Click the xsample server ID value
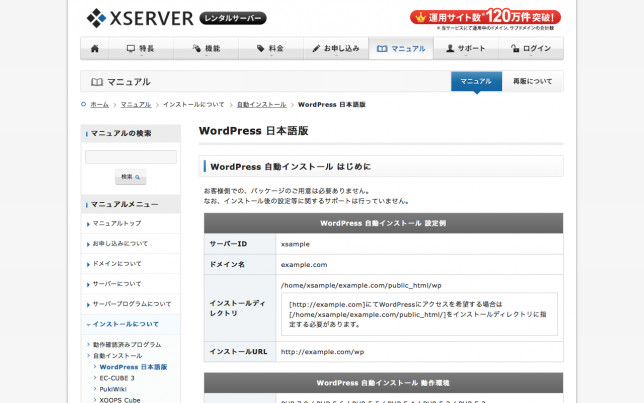The width and height of the screenshot is (644, 403). pyautogui.click(x=295, y=244)
